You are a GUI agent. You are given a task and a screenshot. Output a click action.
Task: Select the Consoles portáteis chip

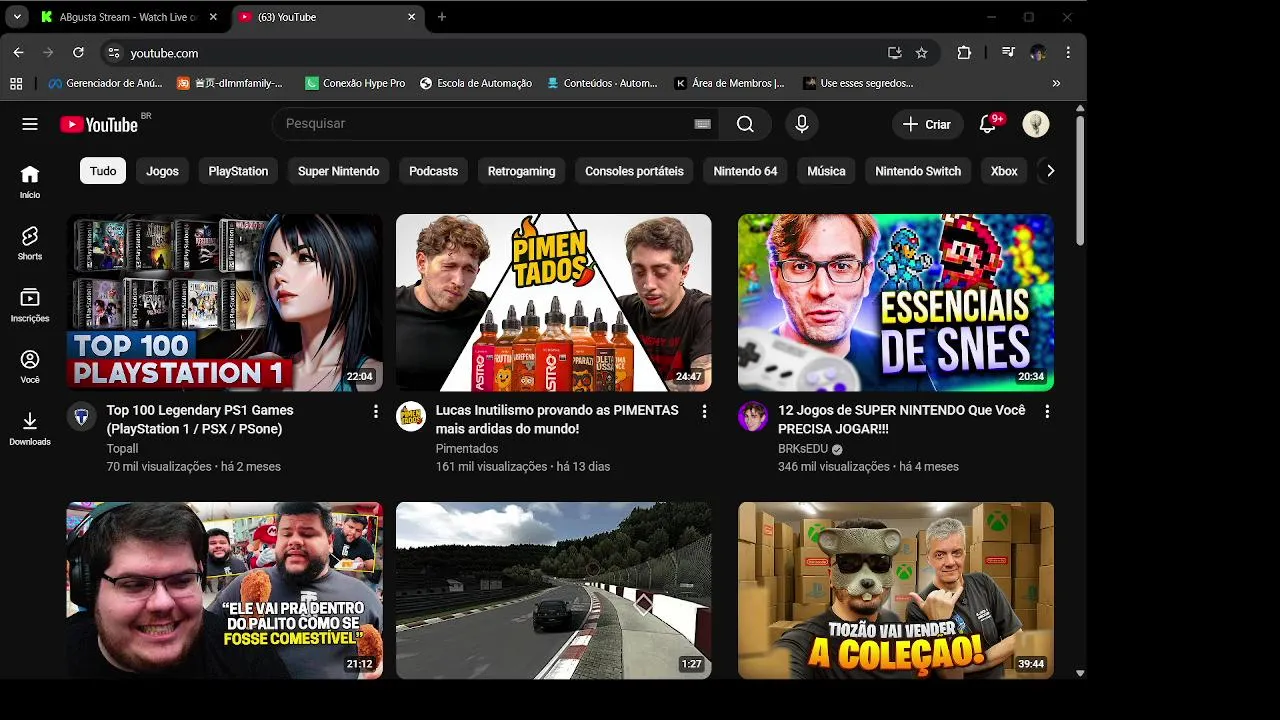pyautogui.click(x=634, y=171)
